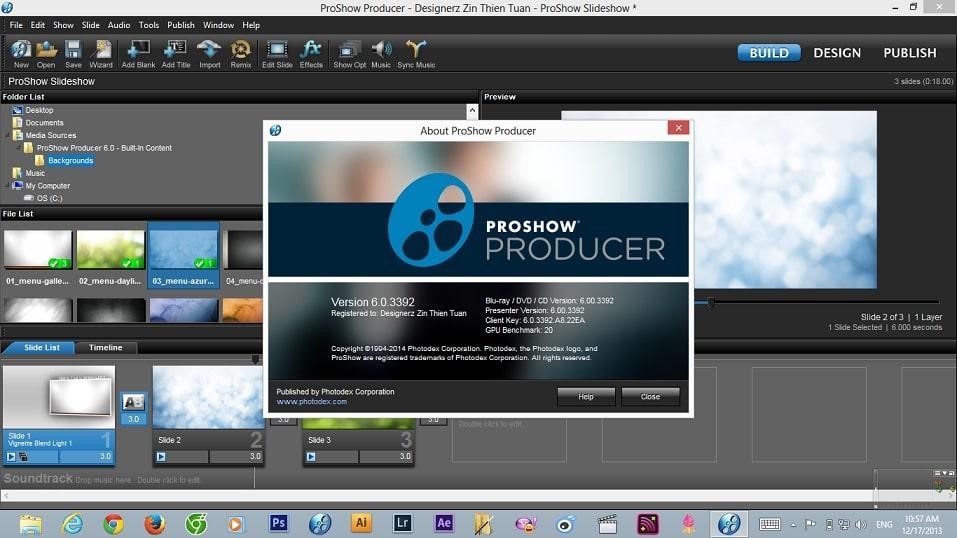The image size is (957, 538).
Task: Select Documents in the Folder List
Action: 44,123
